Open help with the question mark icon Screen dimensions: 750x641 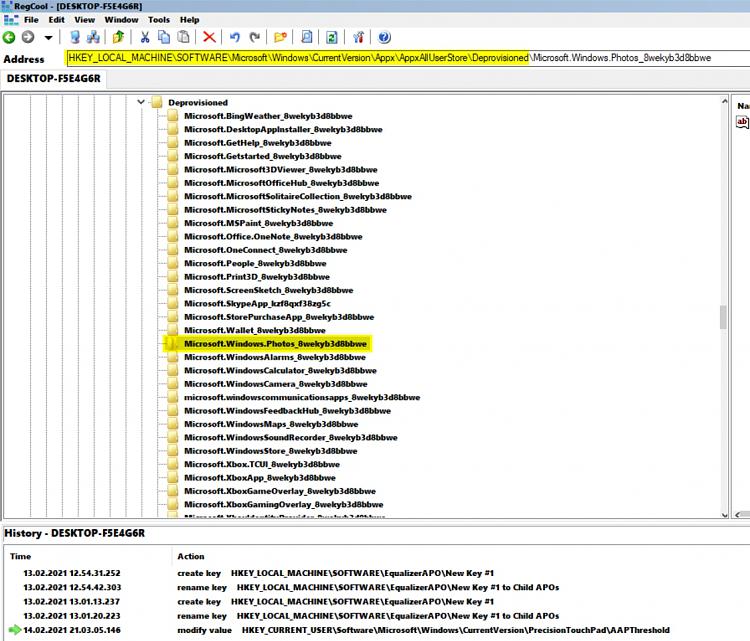pyautogui.click(x=384, y=37)
